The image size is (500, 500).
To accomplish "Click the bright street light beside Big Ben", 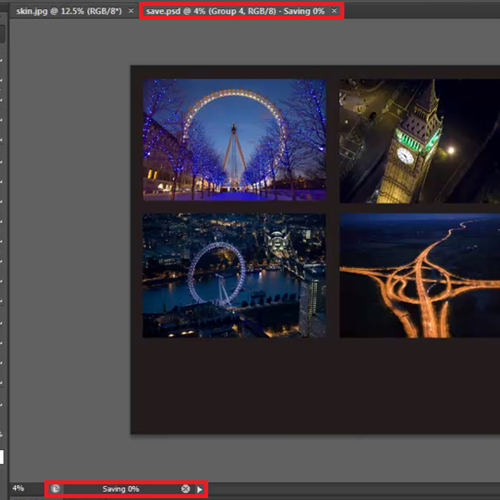I will [x=451, y=150].
